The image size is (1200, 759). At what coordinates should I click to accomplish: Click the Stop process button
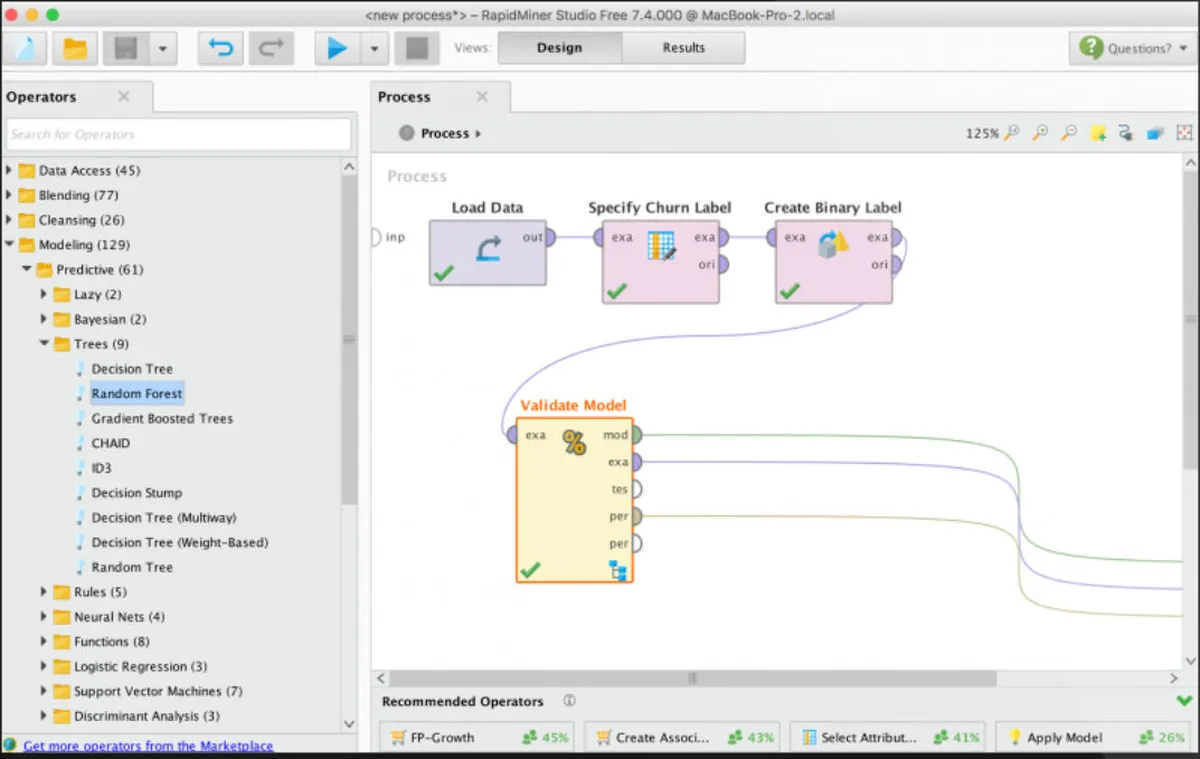pyautogui.click(x=417, y=48)
